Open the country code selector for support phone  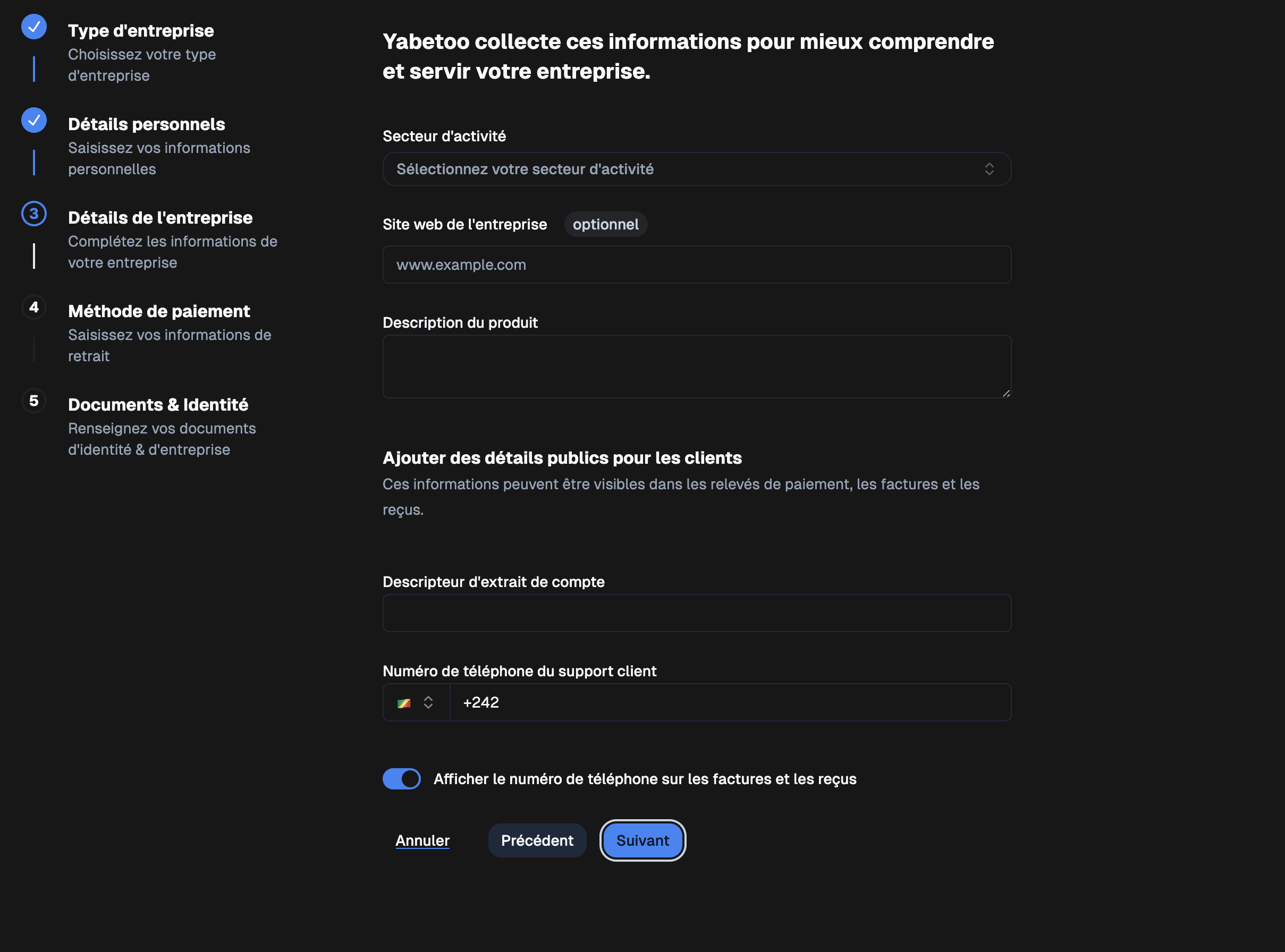(416, 702)
